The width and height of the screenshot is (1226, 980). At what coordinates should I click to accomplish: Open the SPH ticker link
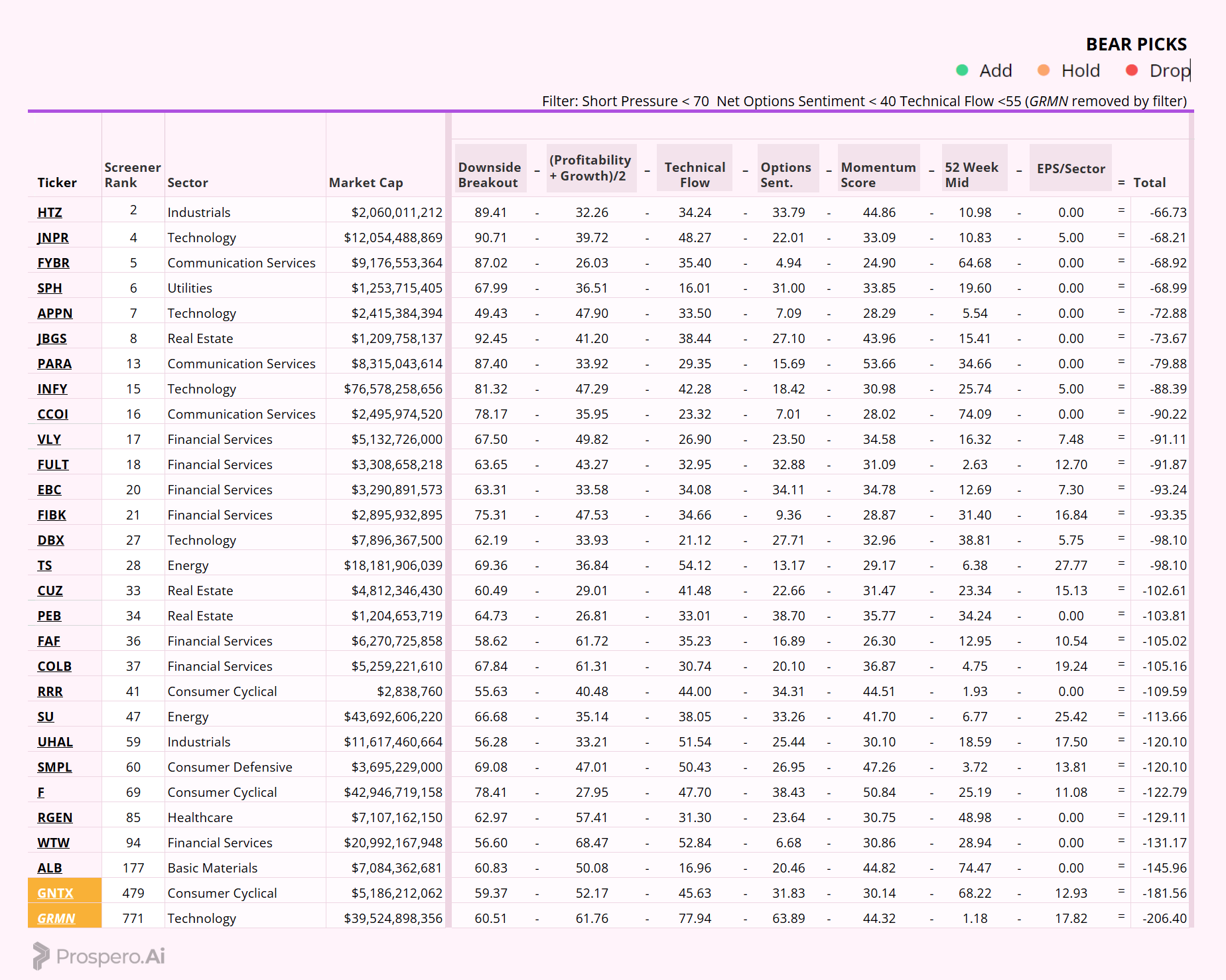[x=50, y=288]
